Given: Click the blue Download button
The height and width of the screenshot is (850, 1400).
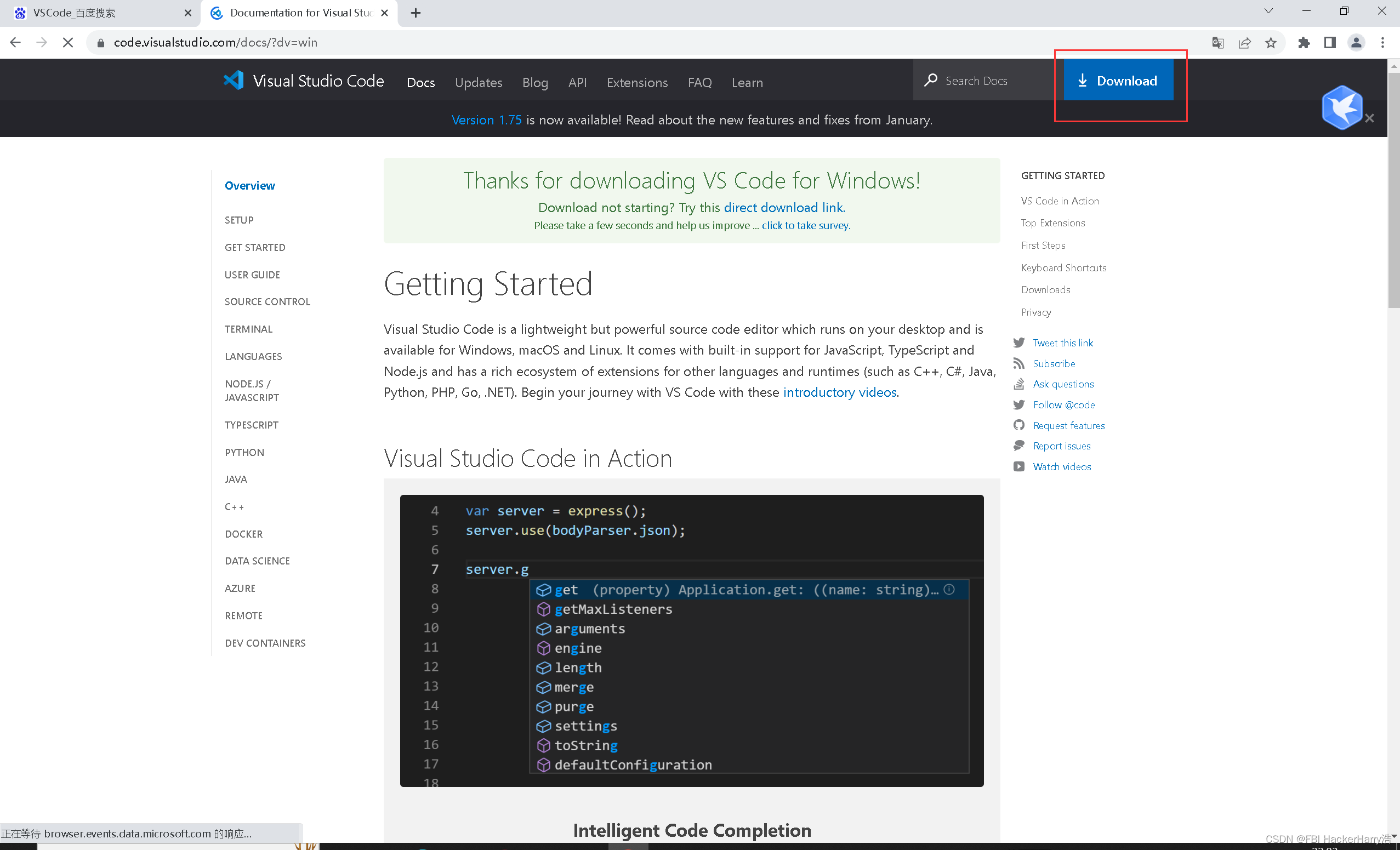Looking at the screenshot, I should pyautogui.click(x=1118, y=81).
